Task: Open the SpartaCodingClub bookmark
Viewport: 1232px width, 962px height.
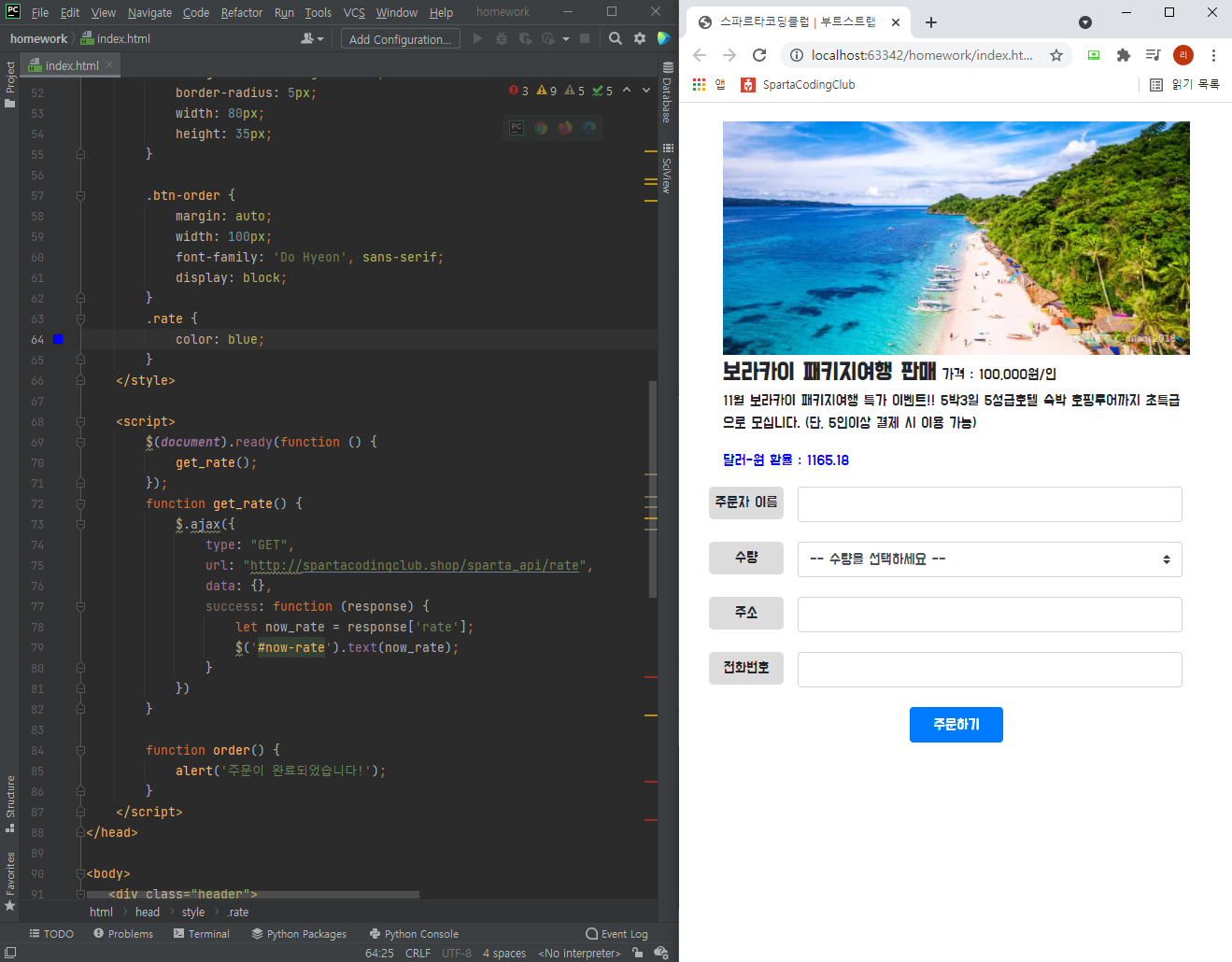Action: [x=798, y=84]
